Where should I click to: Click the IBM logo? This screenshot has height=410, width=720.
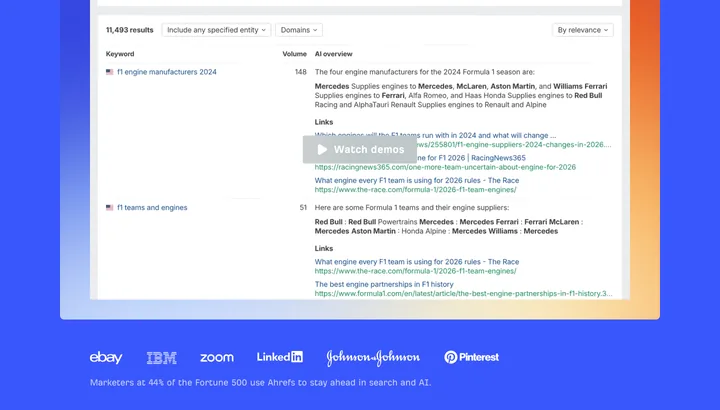pos(162,358)
